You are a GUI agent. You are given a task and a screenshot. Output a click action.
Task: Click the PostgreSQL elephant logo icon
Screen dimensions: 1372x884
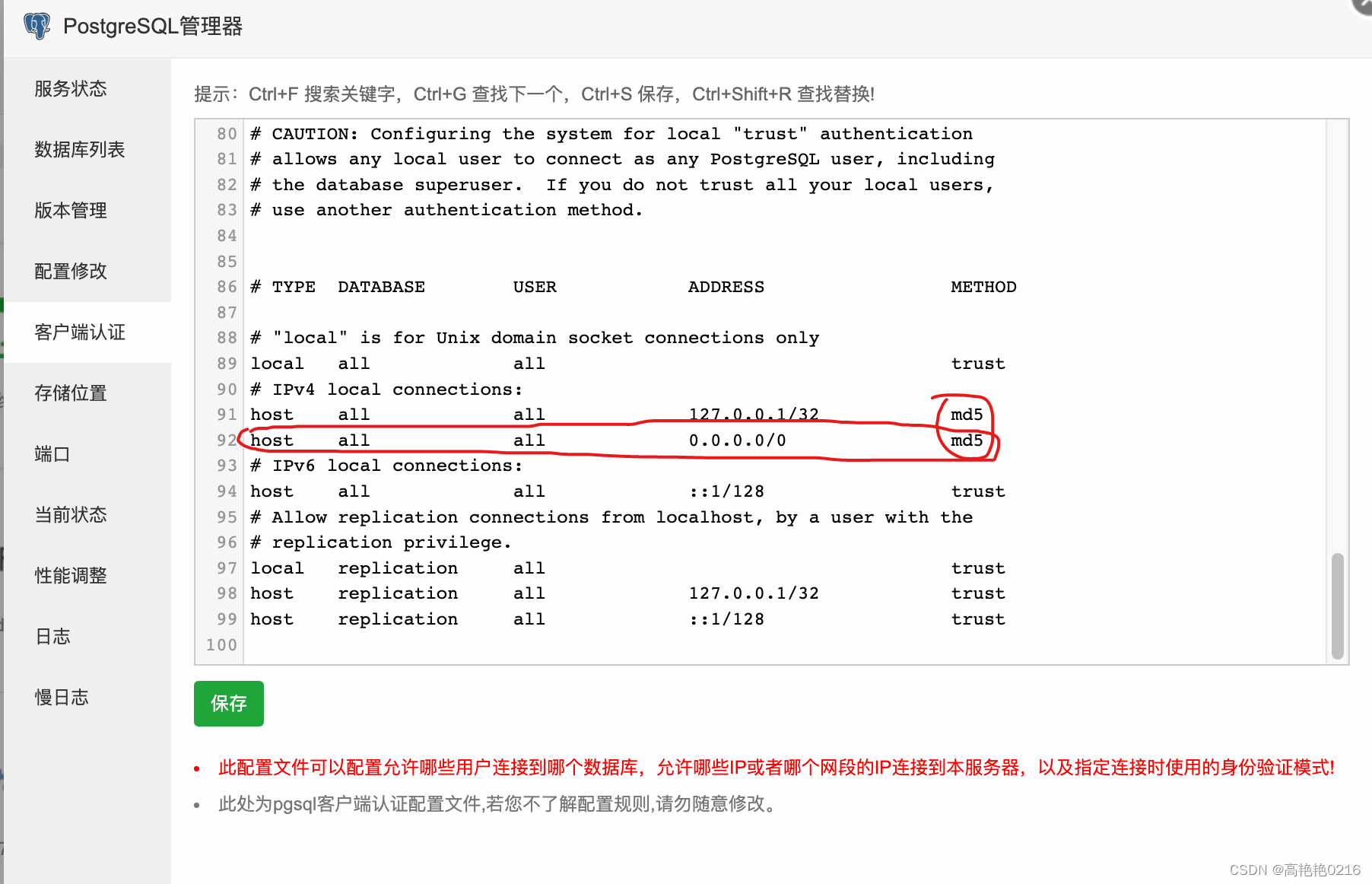click(37, 26)
